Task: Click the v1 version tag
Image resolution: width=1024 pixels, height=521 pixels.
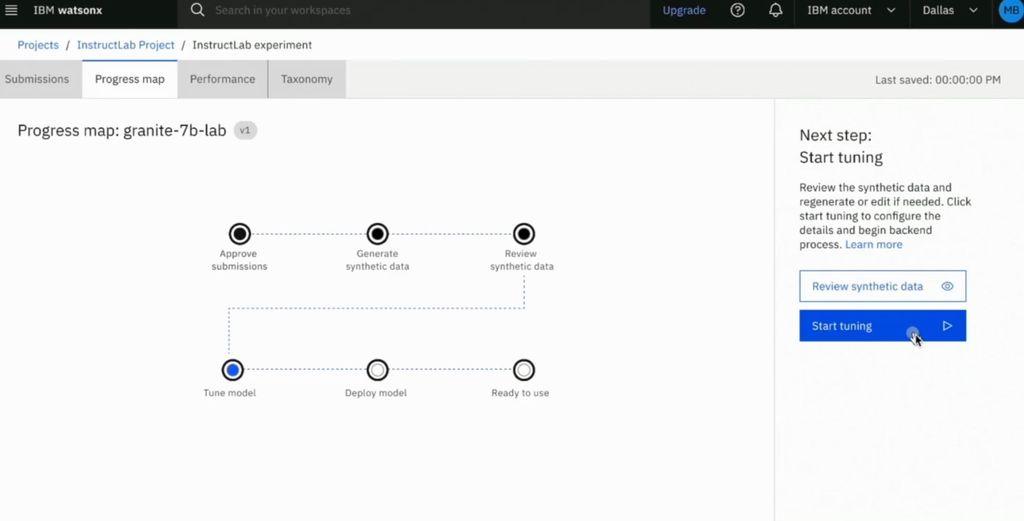Action: 245,131
